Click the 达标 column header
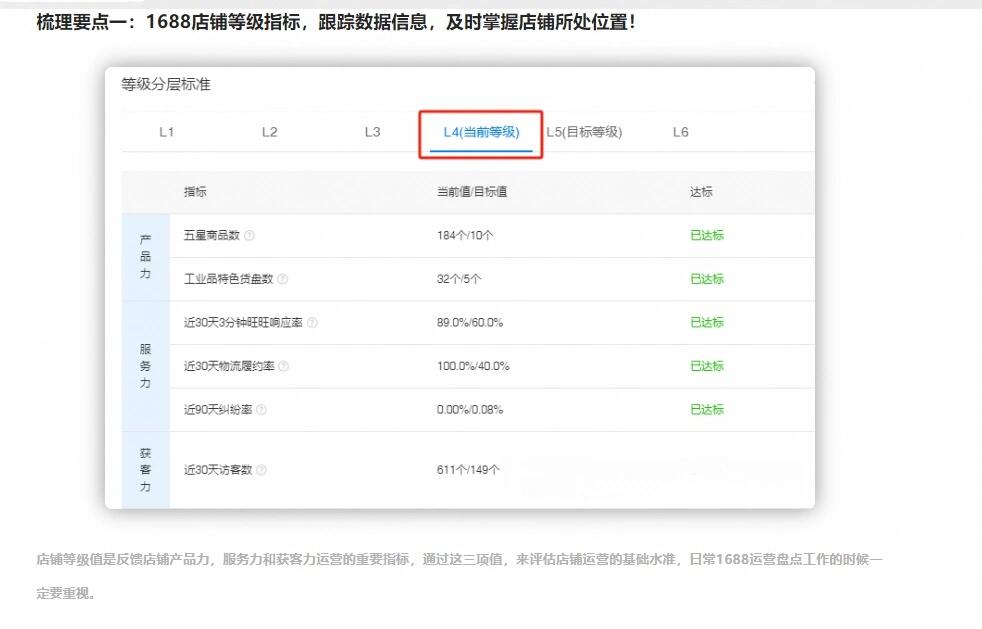This screenshot has height=629, width=982. coord(701,192)
